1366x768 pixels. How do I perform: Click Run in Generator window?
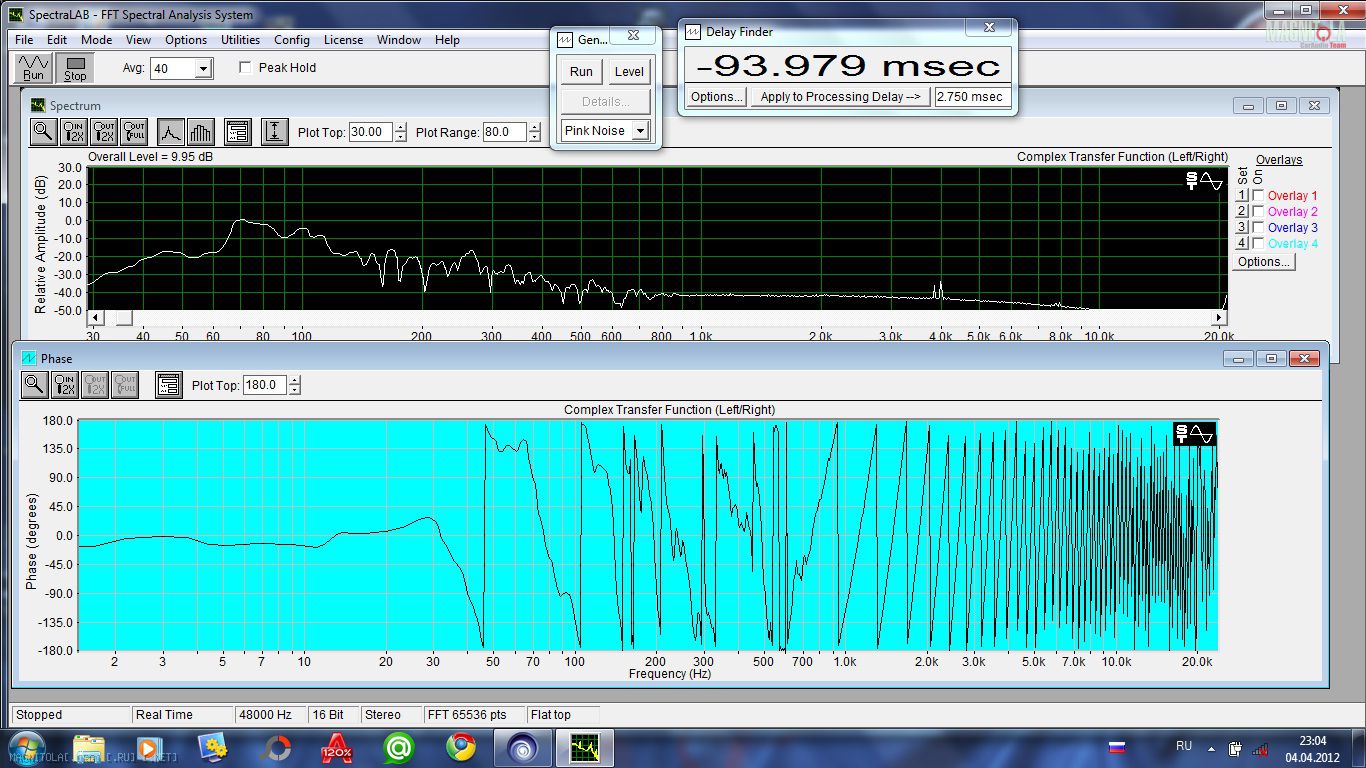[581, 72]
